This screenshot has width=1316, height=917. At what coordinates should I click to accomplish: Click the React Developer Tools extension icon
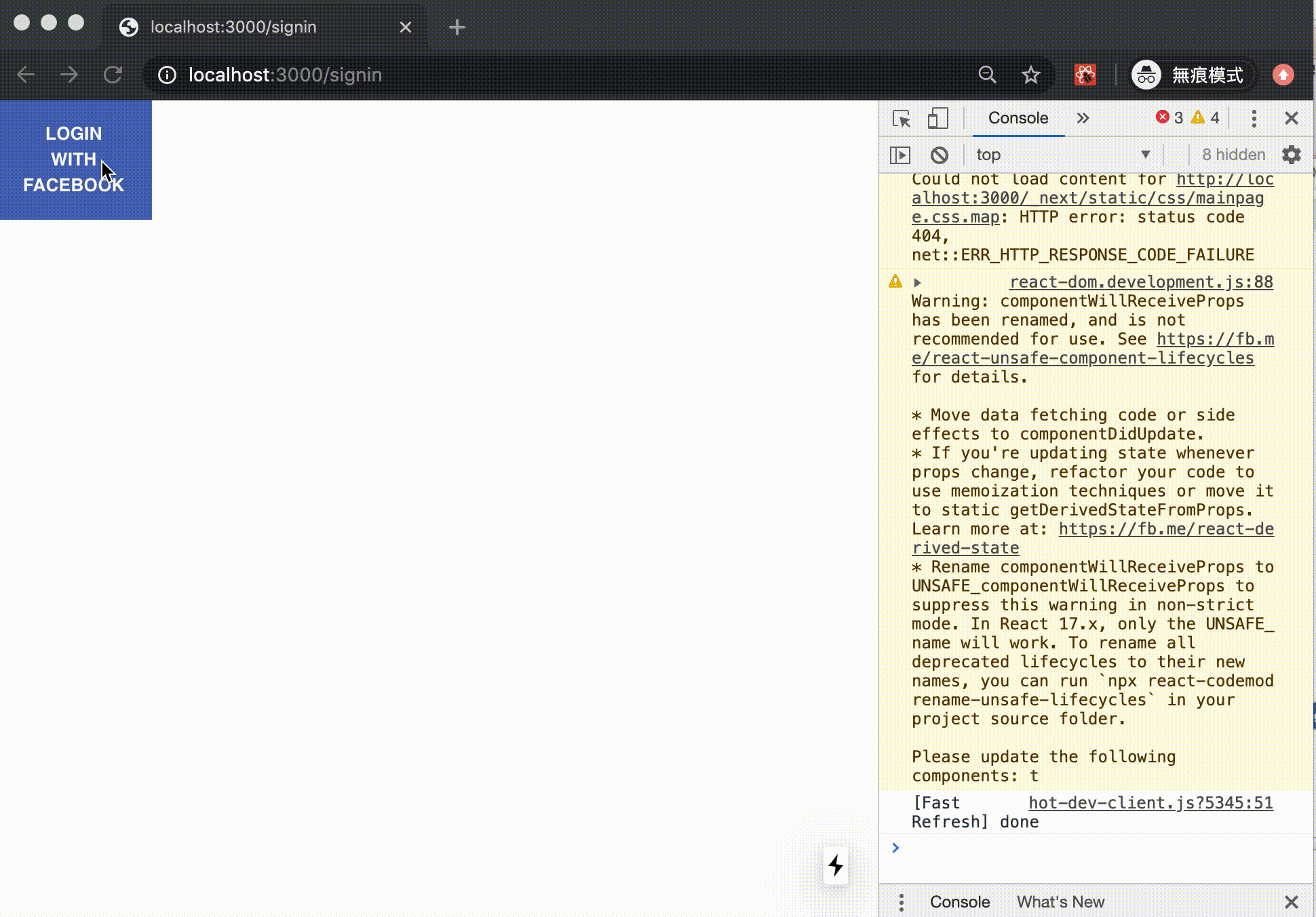(x=1085, y=75)
